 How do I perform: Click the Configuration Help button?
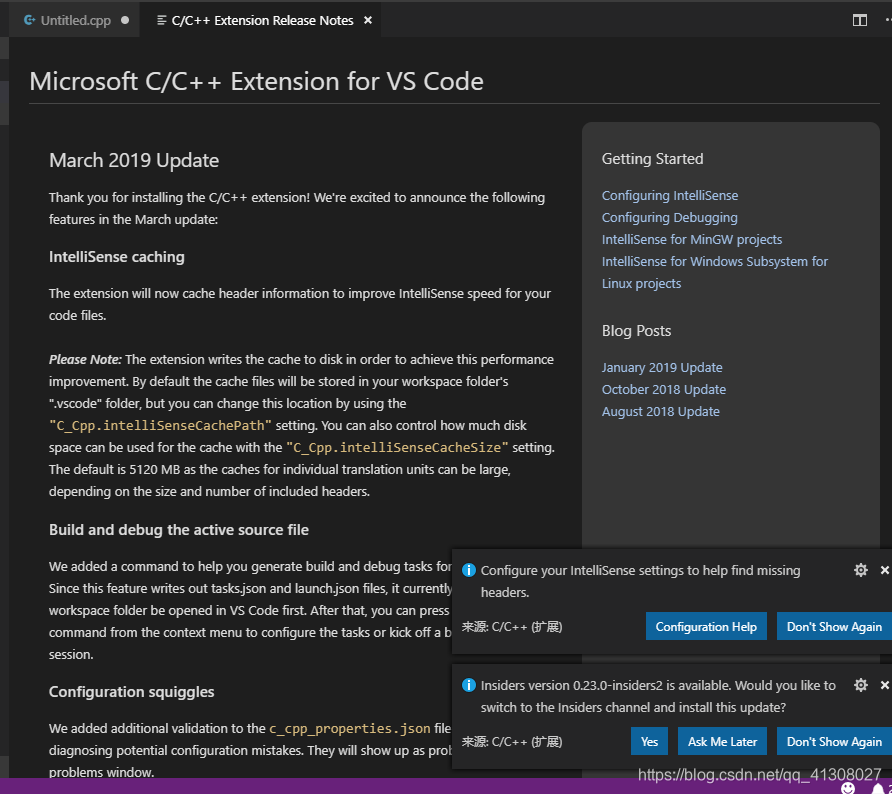[x=706, y=627]
